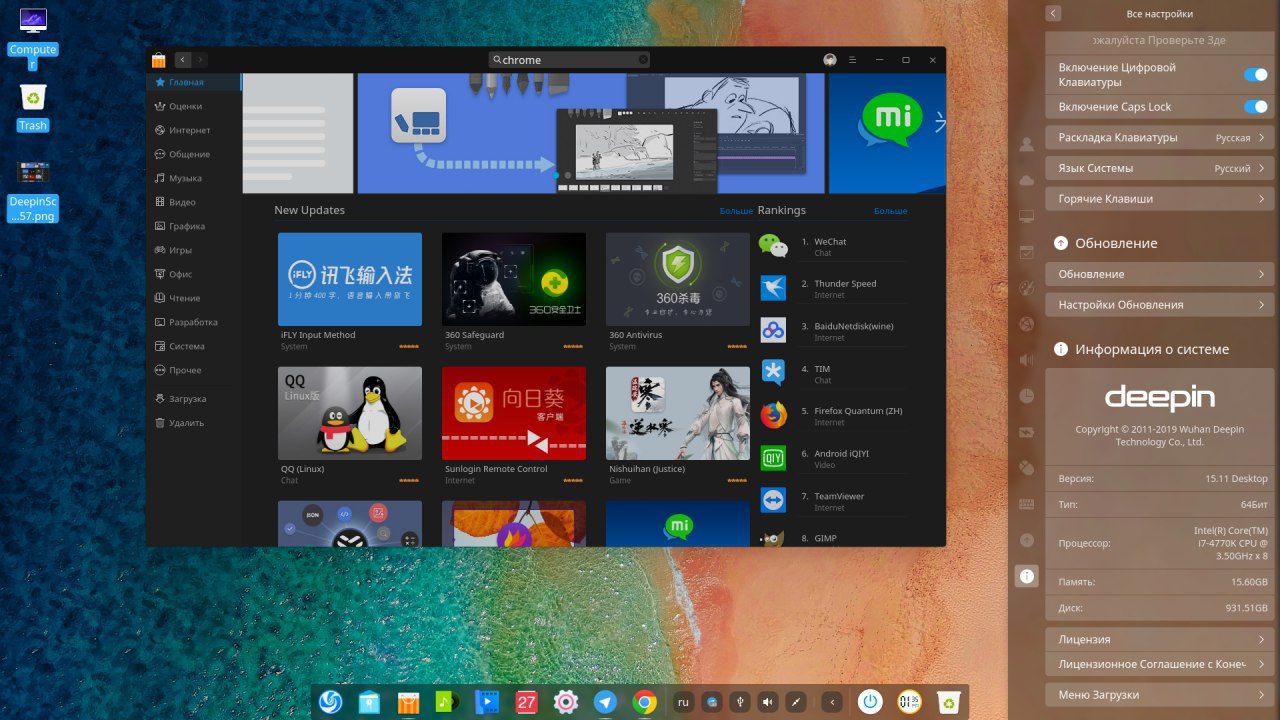Image resolution: width=1280 pixels, height=720 pixels.
Task: Launch Deepin File Manager from dock
Action: pyautogui.click(x=369, y=702)
